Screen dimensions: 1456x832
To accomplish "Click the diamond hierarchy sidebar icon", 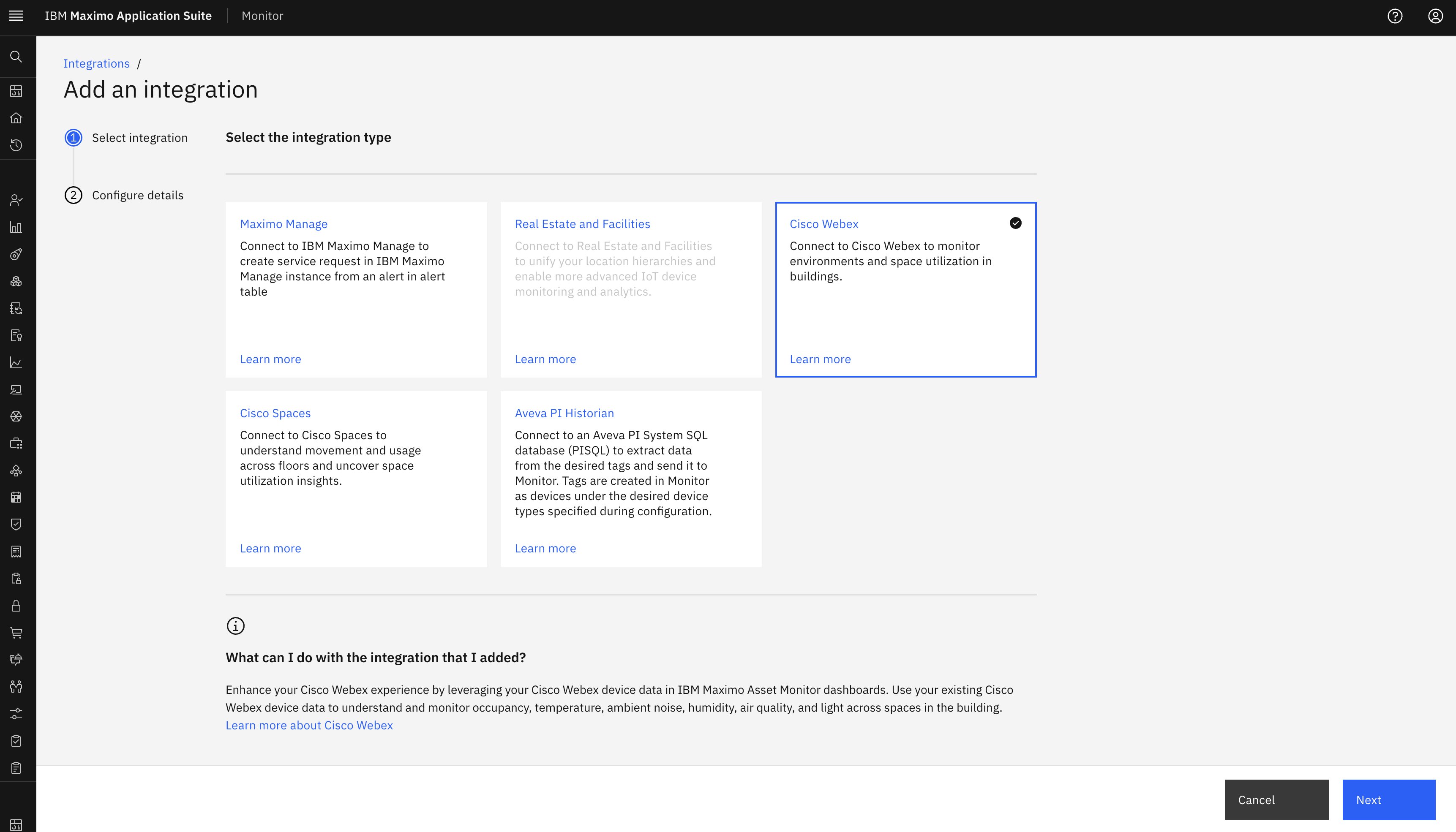I will click(x=16, y=470).
